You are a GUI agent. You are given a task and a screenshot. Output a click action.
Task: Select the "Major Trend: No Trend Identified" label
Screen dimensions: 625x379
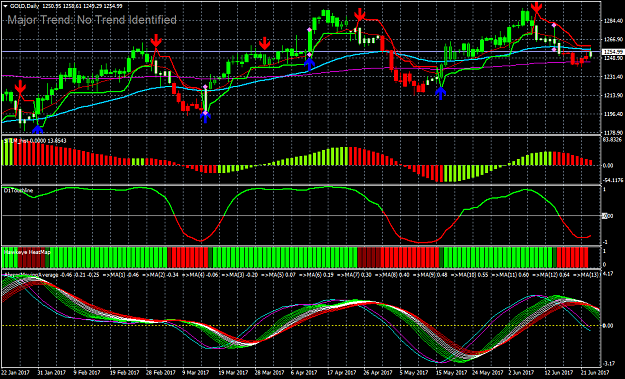[92, 20]
